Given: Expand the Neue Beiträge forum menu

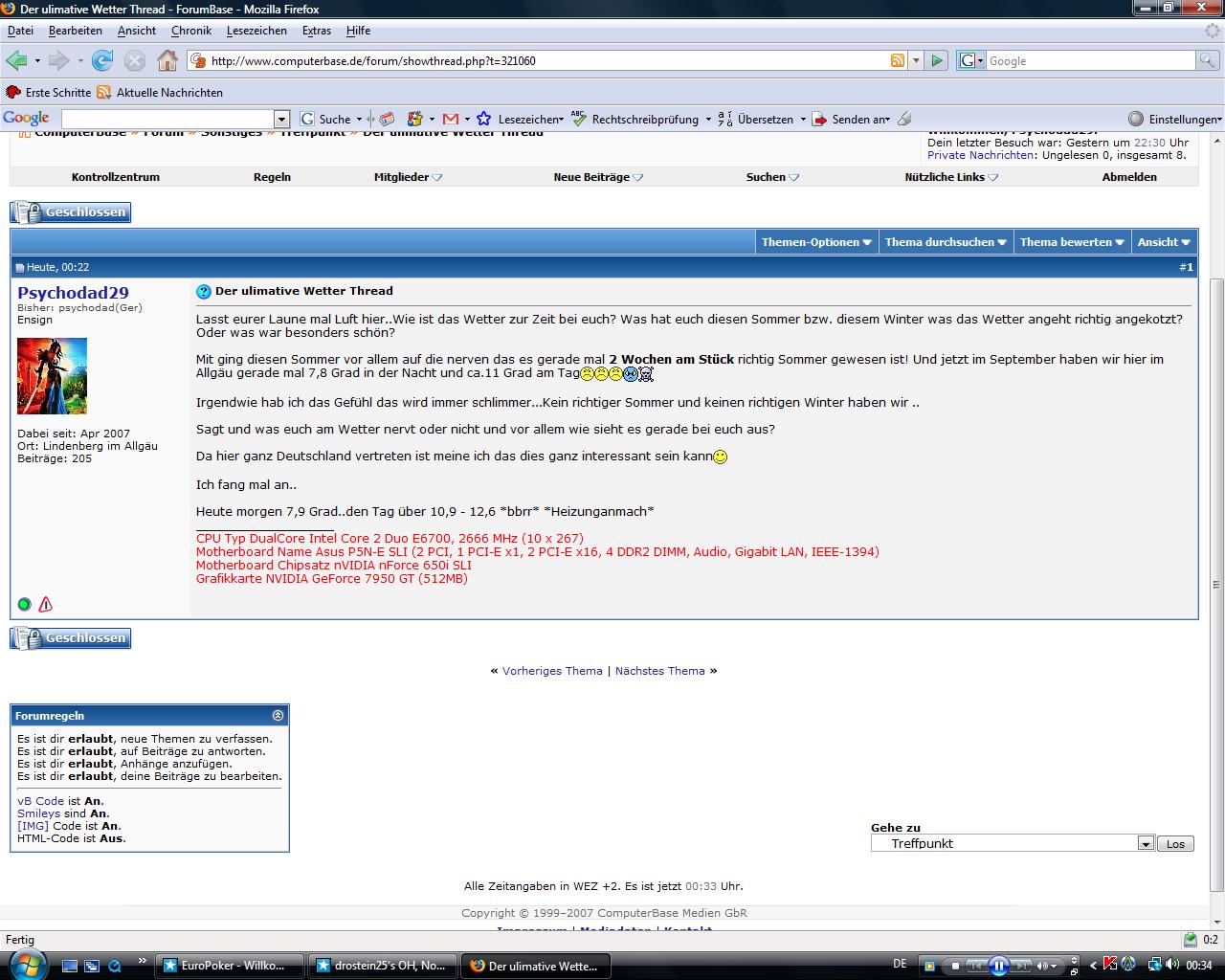Looking at the screenshot, I should pos(598,177).
